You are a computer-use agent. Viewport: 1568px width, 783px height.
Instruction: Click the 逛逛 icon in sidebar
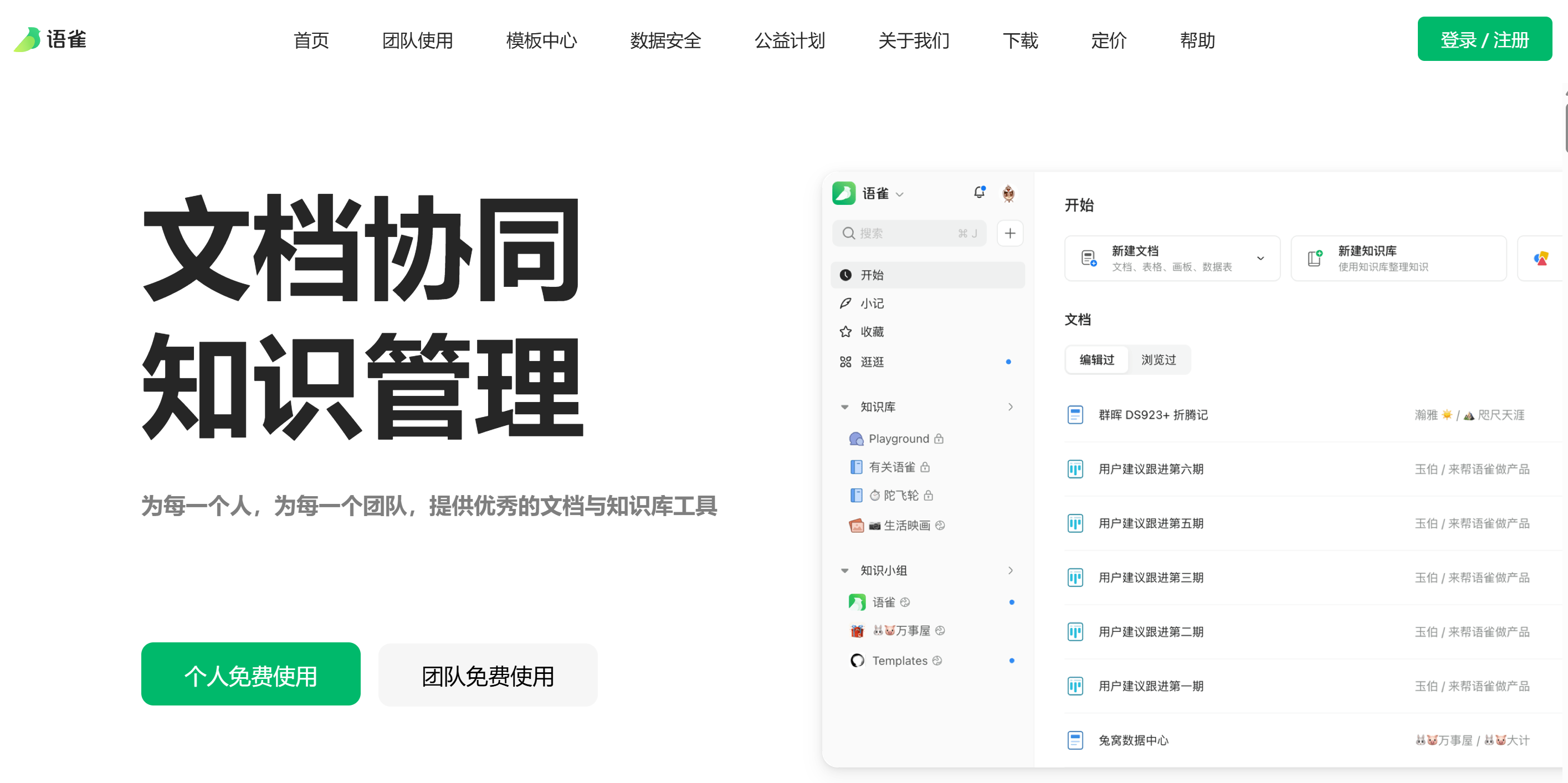coord(846,362)
